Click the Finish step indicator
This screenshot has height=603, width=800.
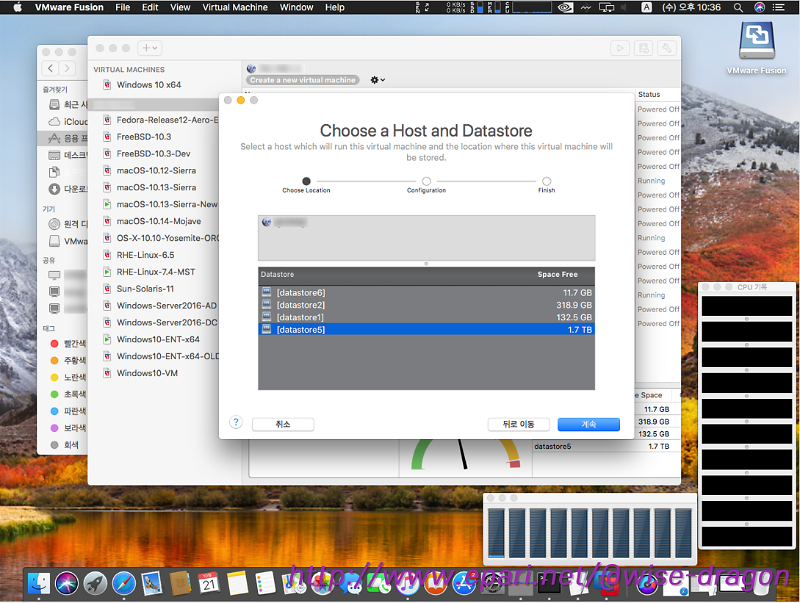pos(546,181)
